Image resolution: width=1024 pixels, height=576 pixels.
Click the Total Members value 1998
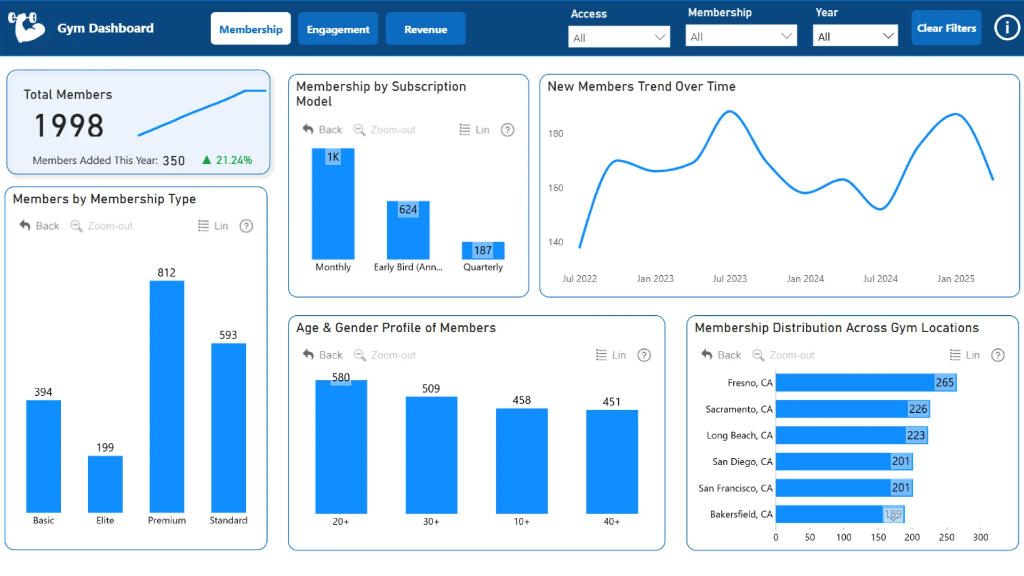point(69,125)
